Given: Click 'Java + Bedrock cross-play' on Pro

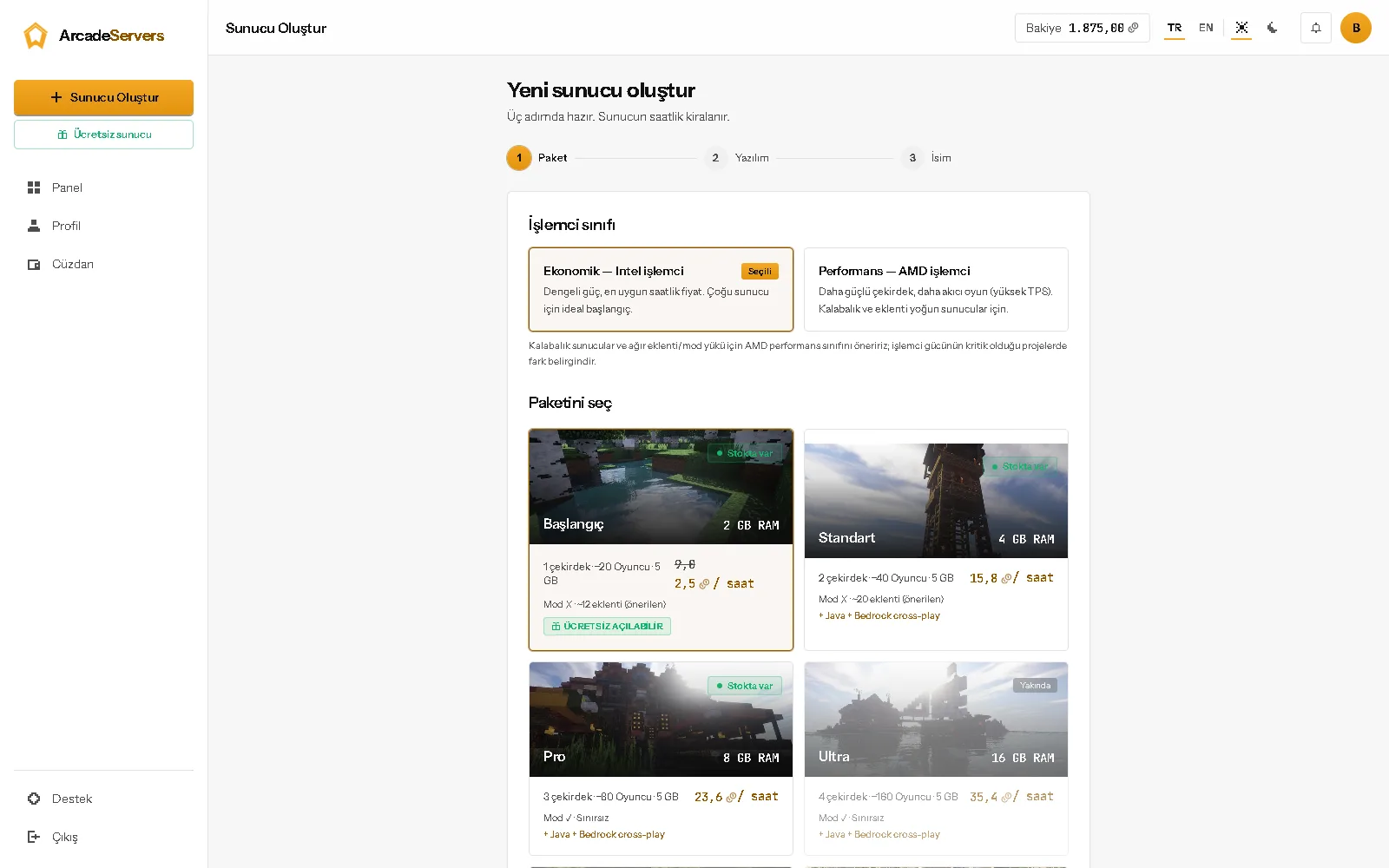Looking at the screenshot, I should (x=604, y=835).
